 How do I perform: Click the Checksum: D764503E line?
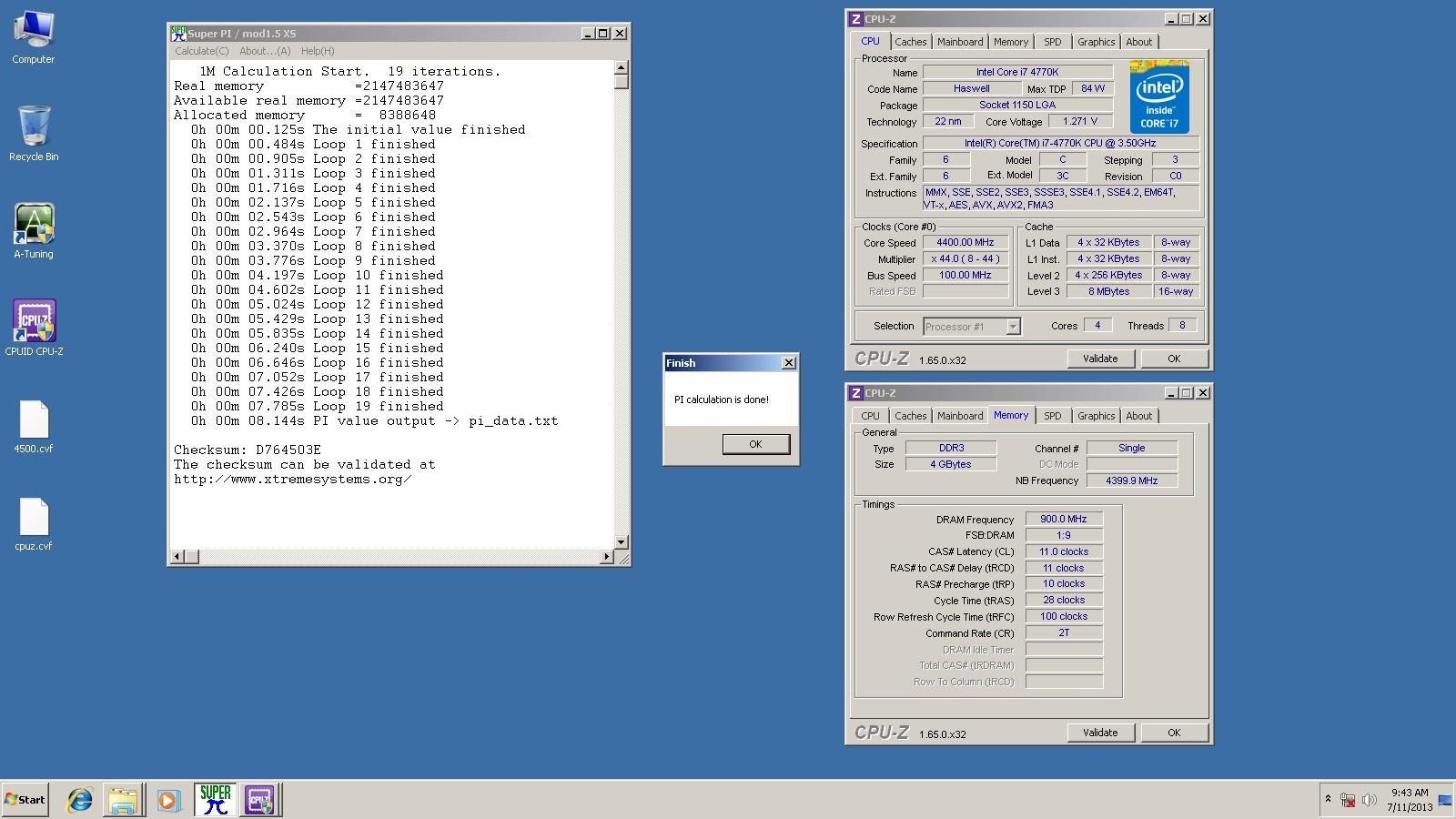[248, 450]
